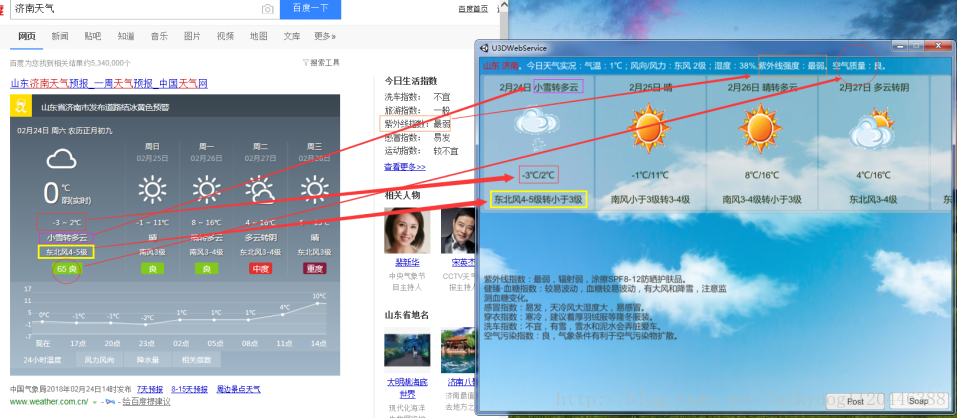Switch to the 降水量 chart tab
Image resolution: width=957 pixels, height=419 pixels.
click(x=147, y=360)
